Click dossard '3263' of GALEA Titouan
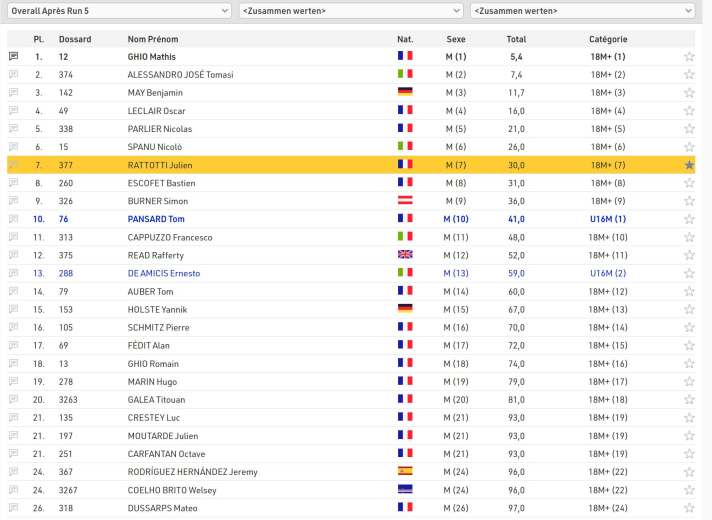This screenshot has width=712, height=520. point(68,400)
